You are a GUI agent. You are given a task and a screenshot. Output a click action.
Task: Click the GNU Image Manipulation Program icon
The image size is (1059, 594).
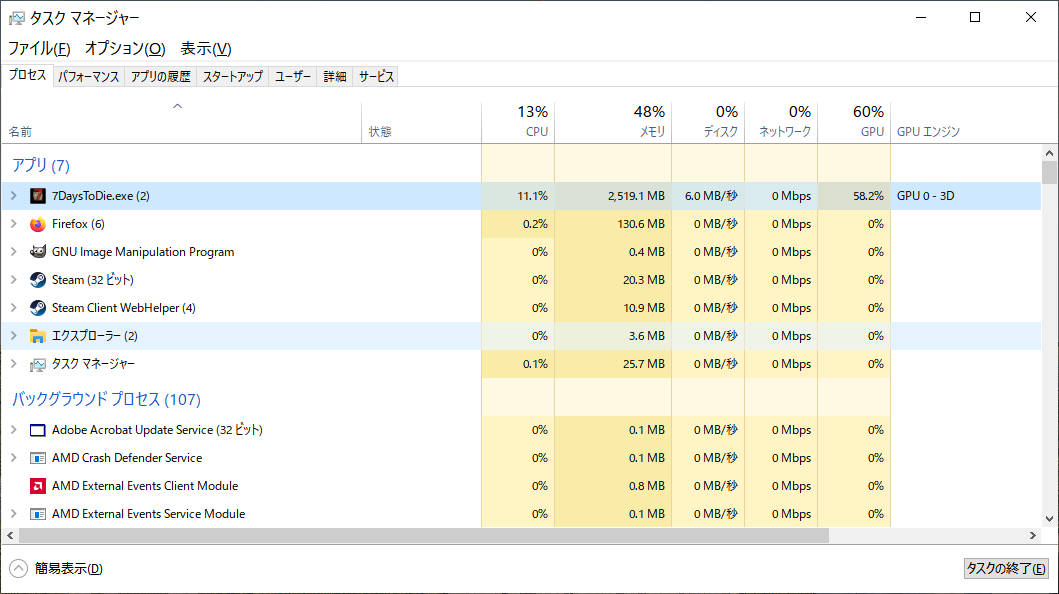click(38, 252)
